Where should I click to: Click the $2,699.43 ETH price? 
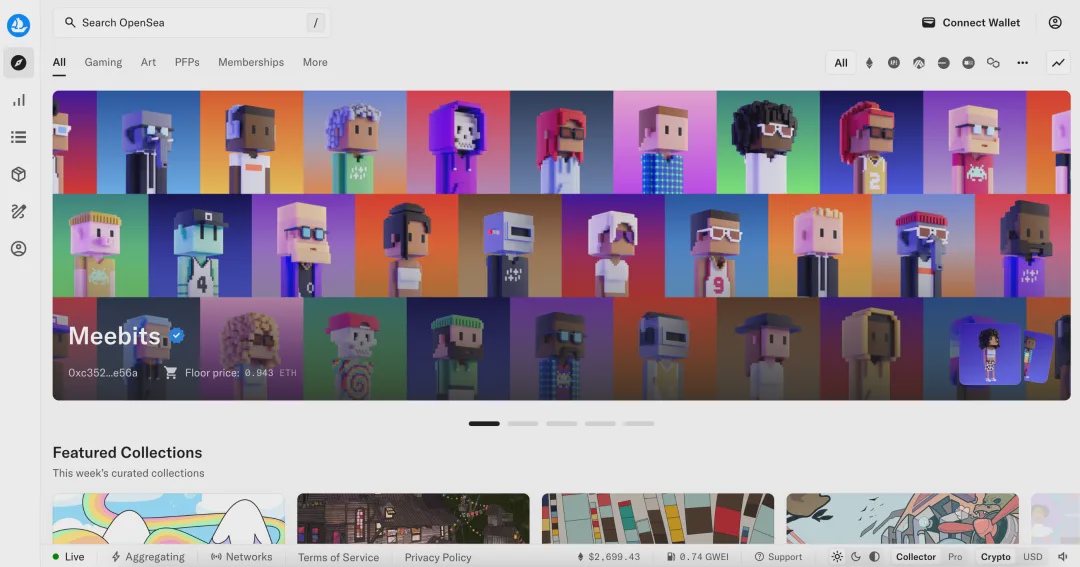(x=608, y=557)
